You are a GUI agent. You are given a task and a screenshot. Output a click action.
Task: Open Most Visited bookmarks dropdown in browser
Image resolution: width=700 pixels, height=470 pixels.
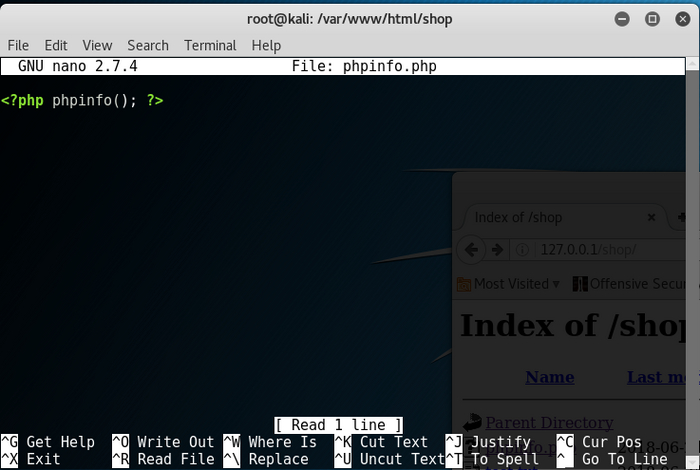[508, 284]
